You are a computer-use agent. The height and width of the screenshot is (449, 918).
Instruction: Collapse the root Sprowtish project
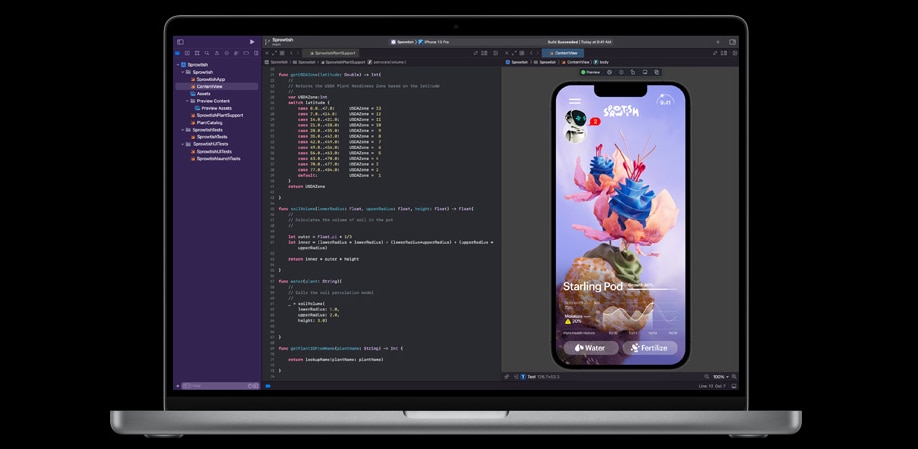tap(178, 64)
